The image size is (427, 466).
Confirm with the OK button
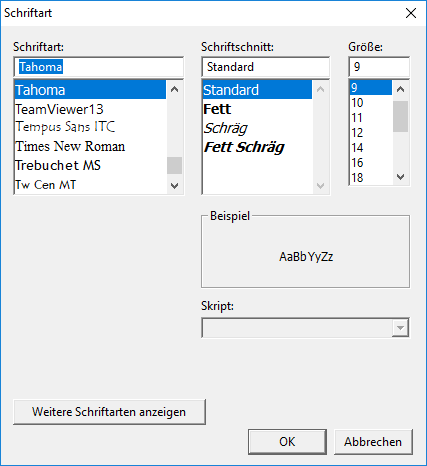point(287,442)
